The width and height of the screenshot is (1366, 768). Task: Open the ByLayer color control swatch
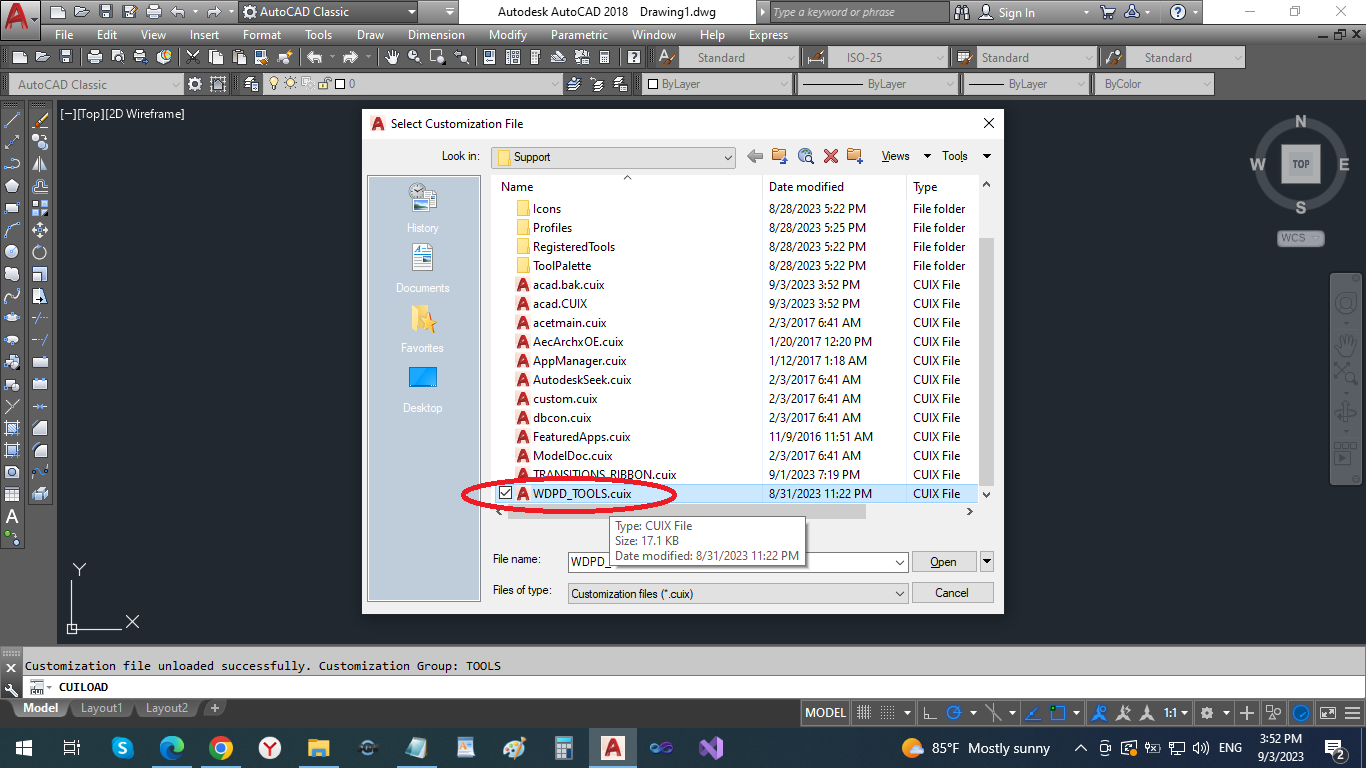(651, 84)
